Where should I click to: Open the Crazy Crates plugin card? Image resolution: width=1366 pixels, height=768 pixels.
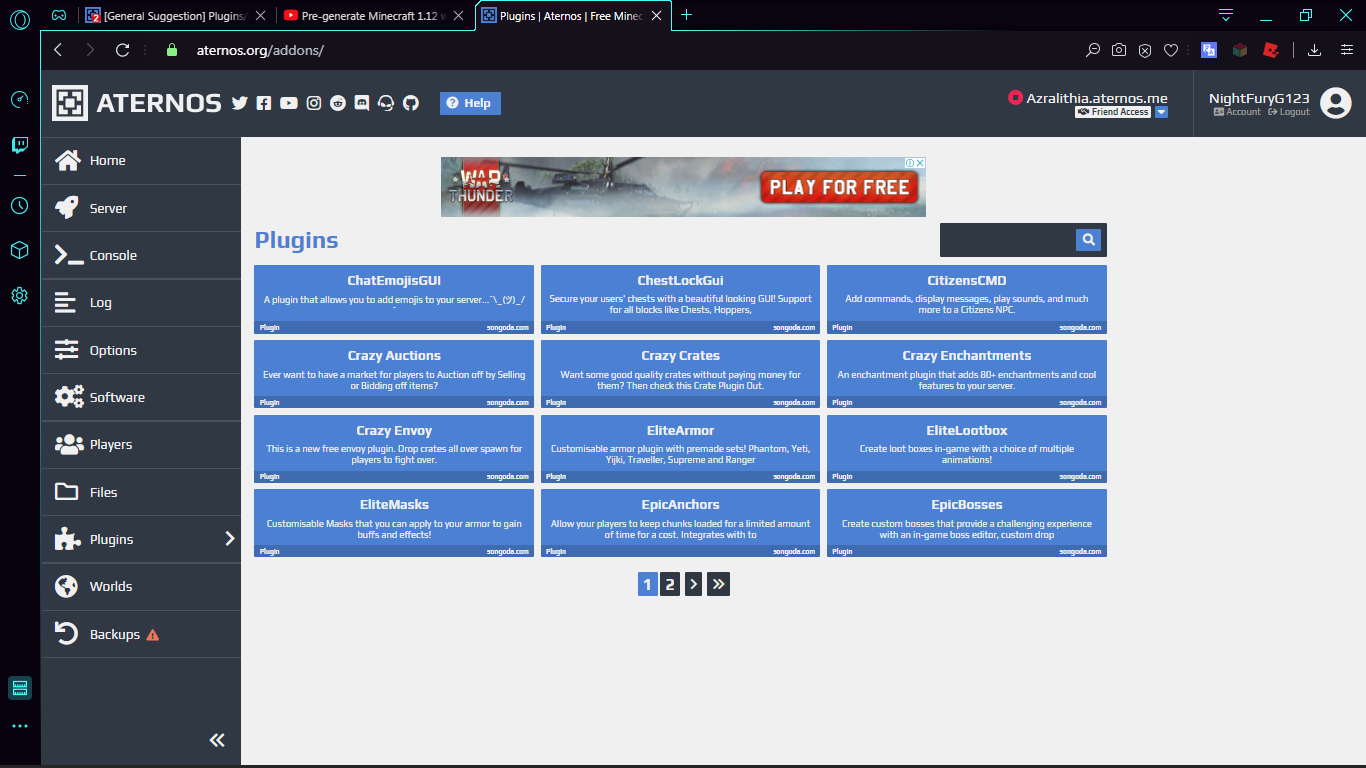(680, 374)
